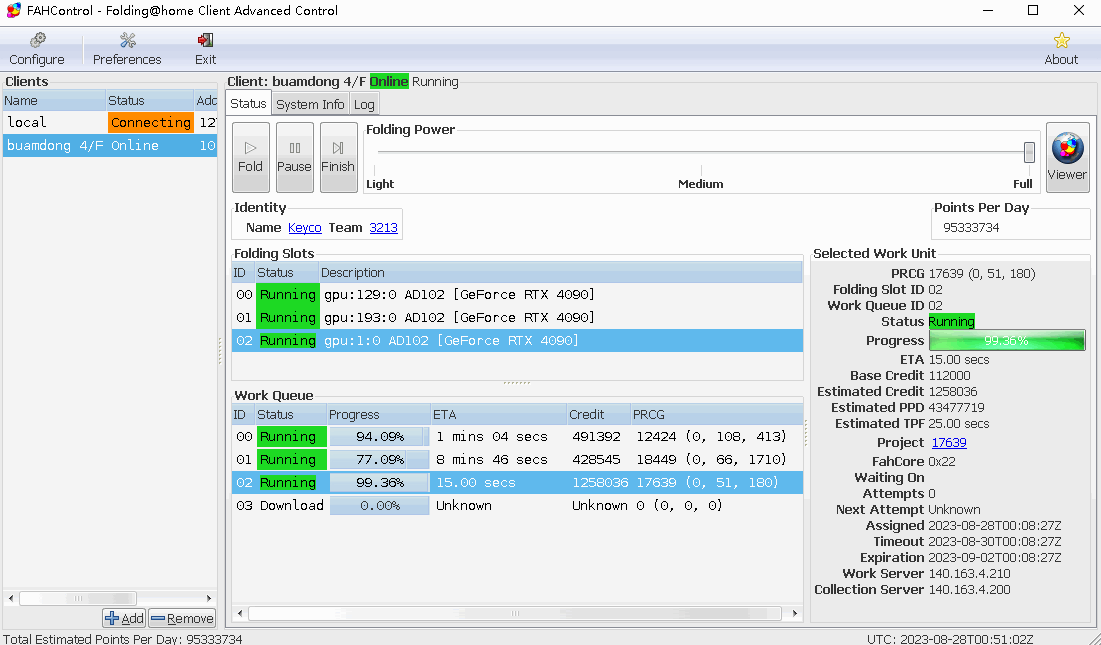Click the Points Per Day value 95333734
1101x645 pixels.
pyautogui.click(x=971, y=227)
